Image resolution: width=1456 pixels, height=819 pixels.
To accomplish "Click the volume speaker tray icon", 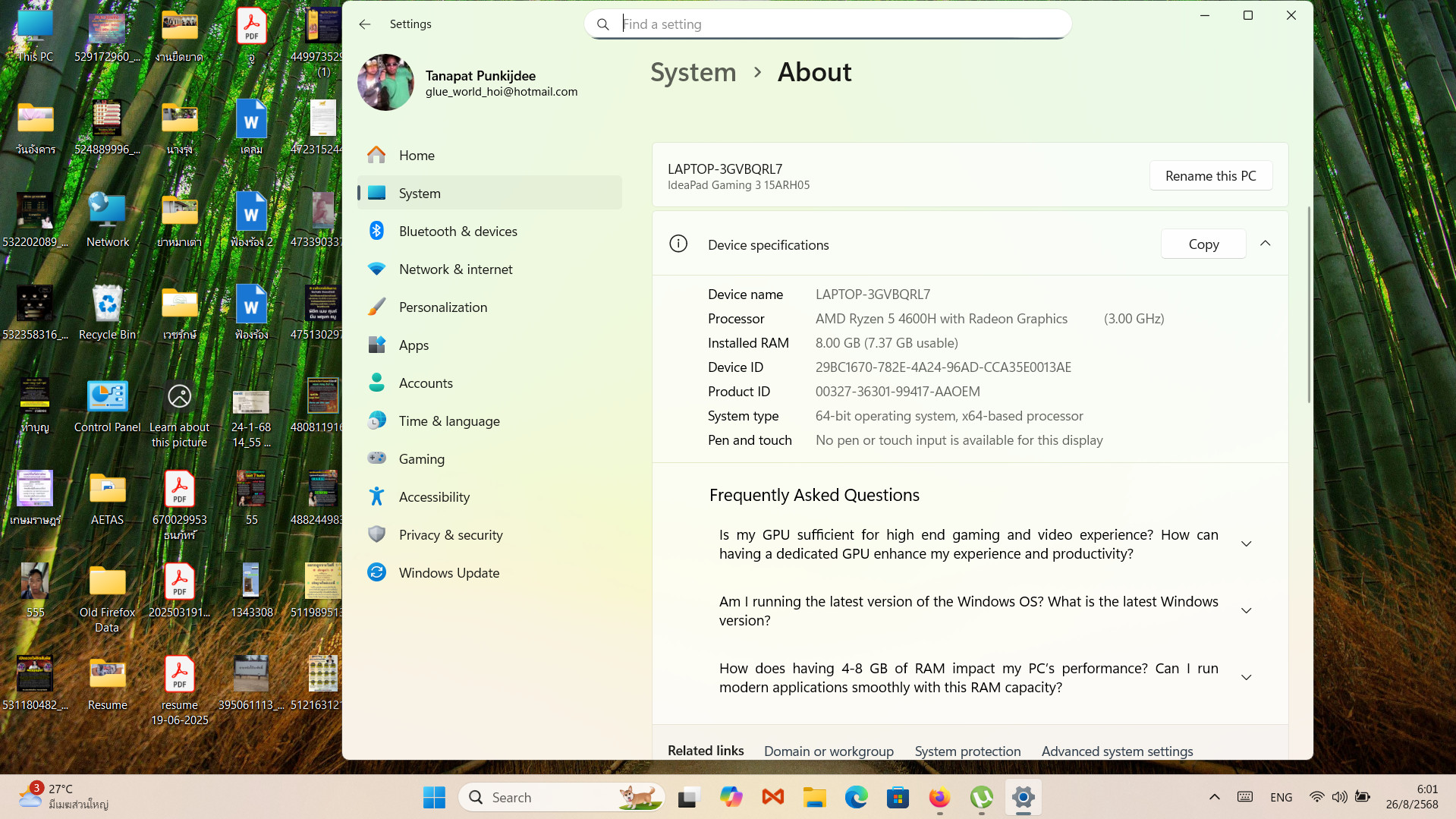I will (x=1339, y=797).
